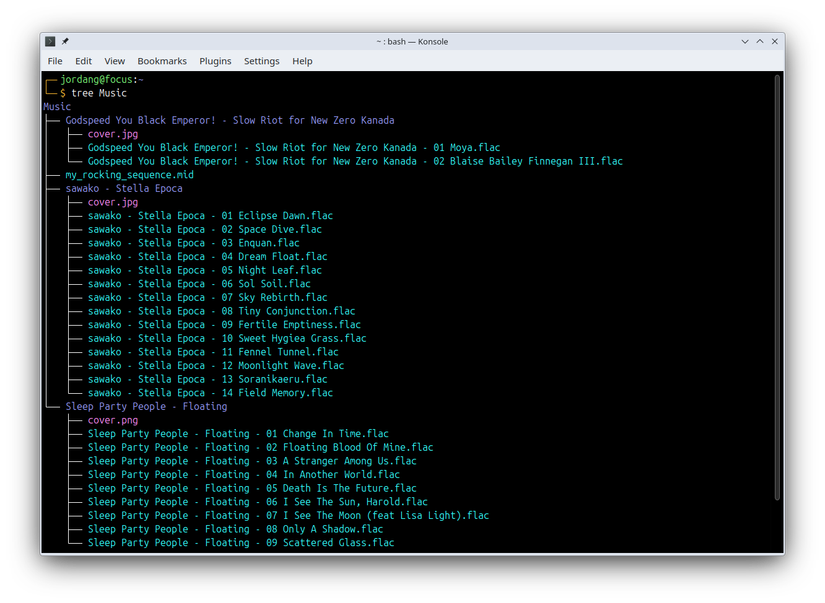This screenshot has width=825, height=603.
Task: Open the Settings menu
Action: 261,61
